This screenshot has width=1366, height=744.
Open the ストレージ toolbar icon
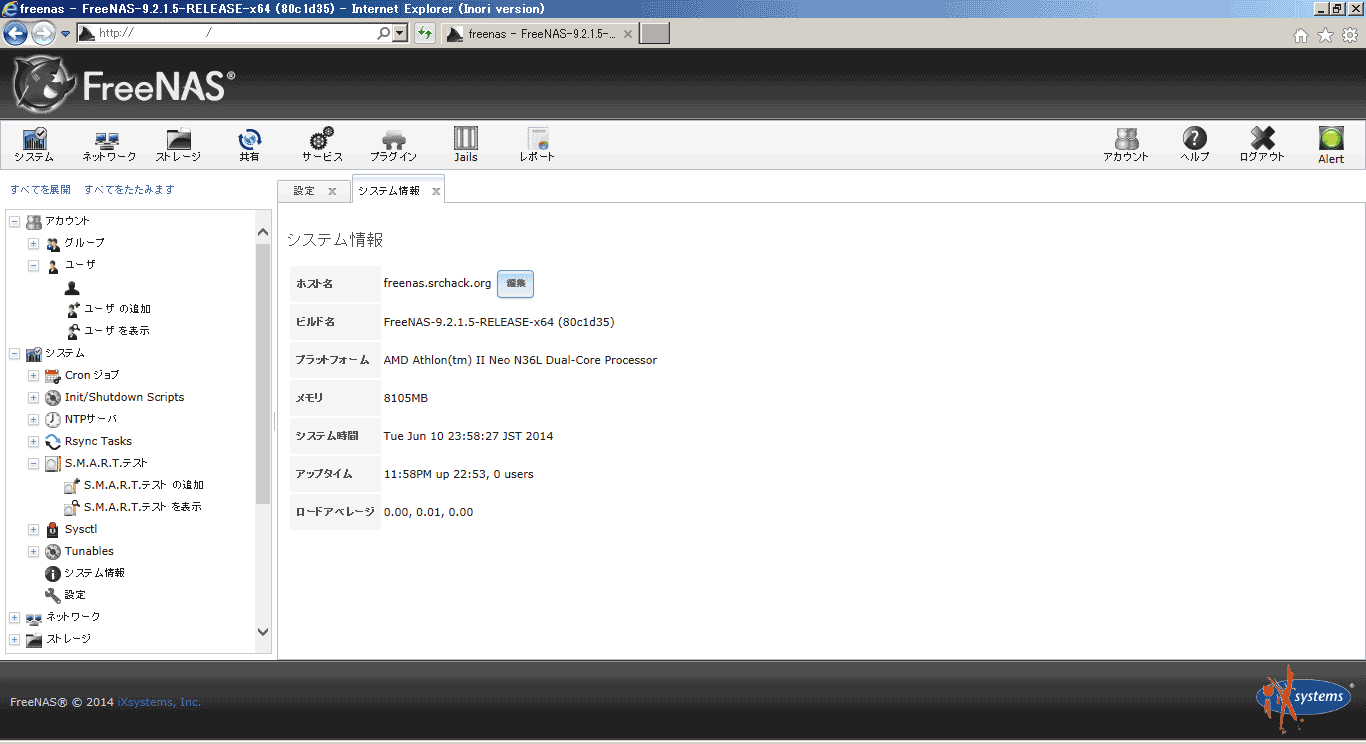(x=178, y=145)
